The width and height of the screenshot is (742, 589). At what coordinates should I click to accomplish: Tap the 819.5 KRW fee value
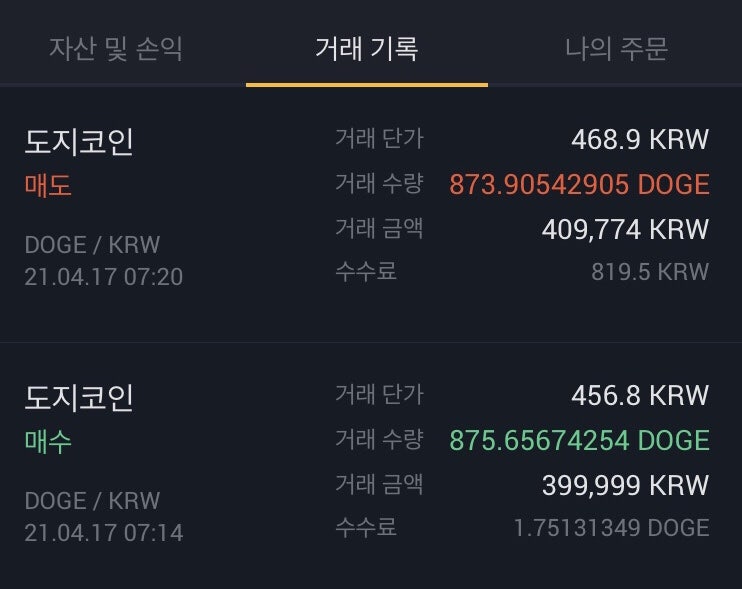pos(650,272)
